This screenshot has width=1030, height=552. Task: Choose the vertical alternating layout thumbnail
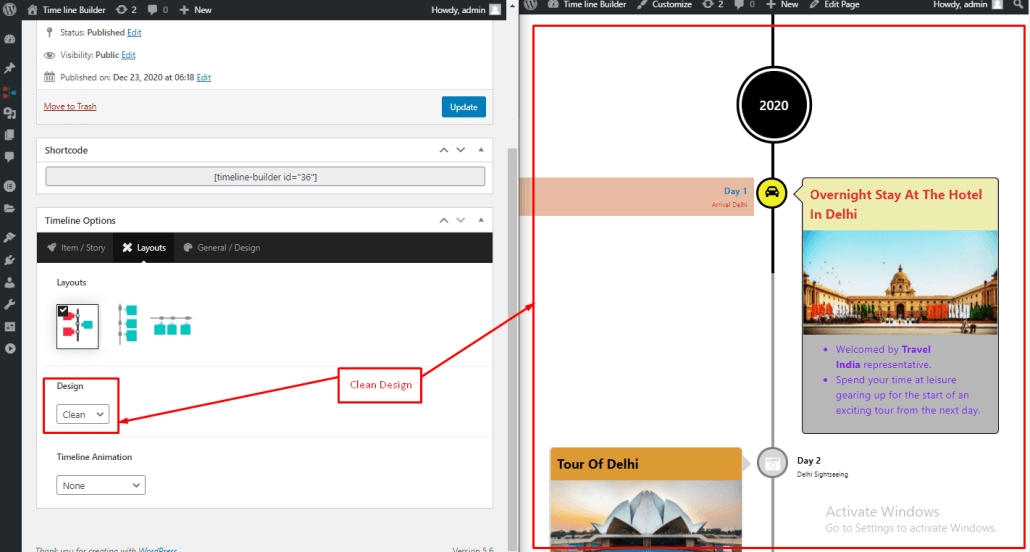tap(78, 326)
